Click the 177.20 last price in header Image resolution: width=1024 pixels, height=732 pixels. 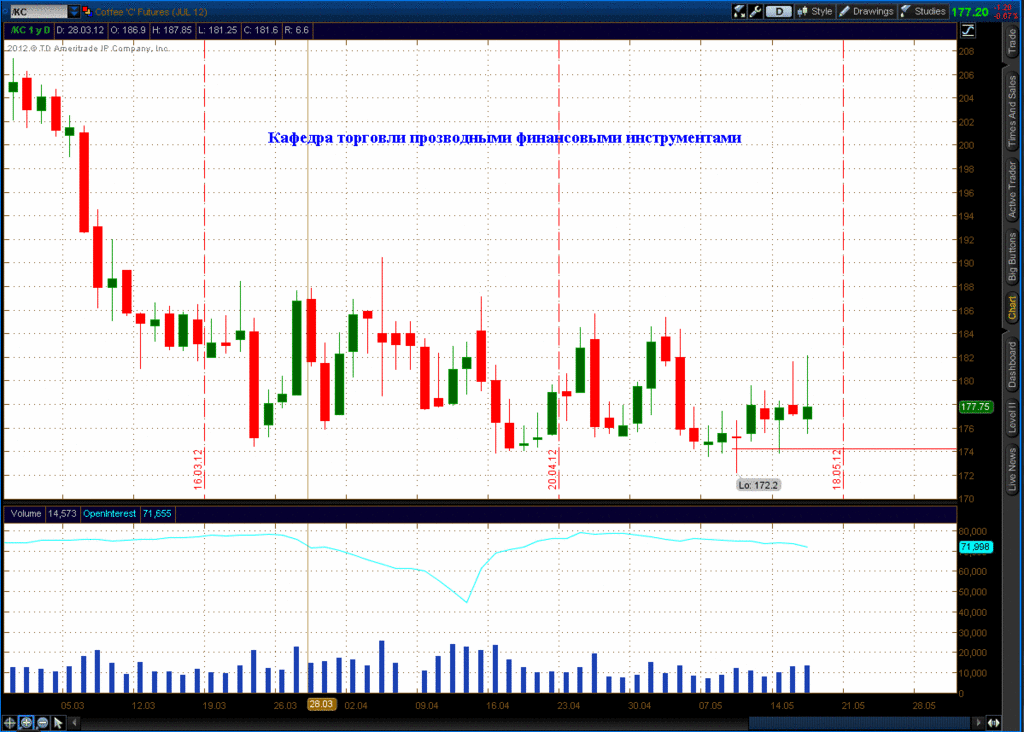(970, 12)
